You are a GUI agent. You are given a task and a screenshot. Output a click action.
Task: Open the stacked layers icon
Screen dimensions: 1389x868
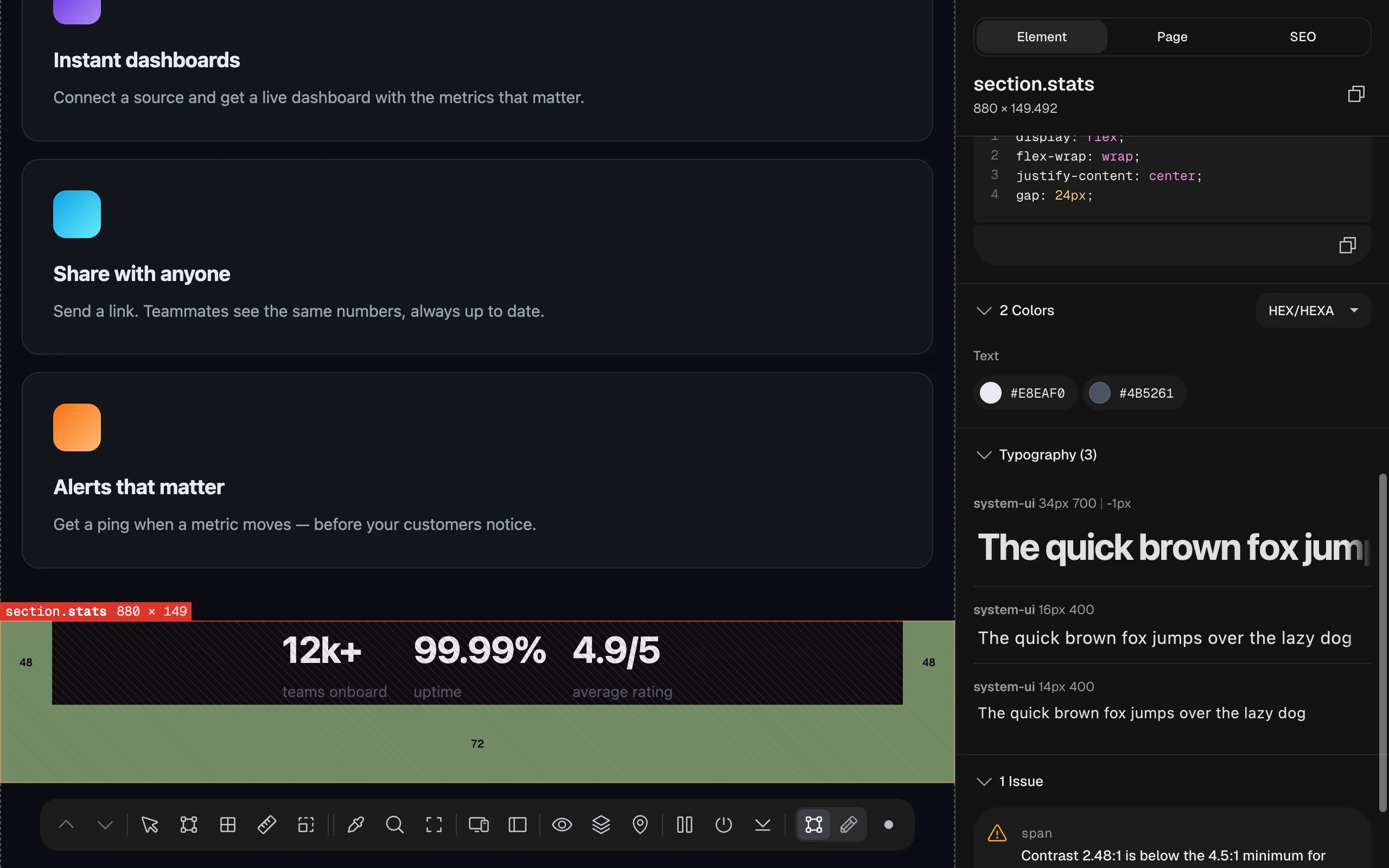[601, 825]
